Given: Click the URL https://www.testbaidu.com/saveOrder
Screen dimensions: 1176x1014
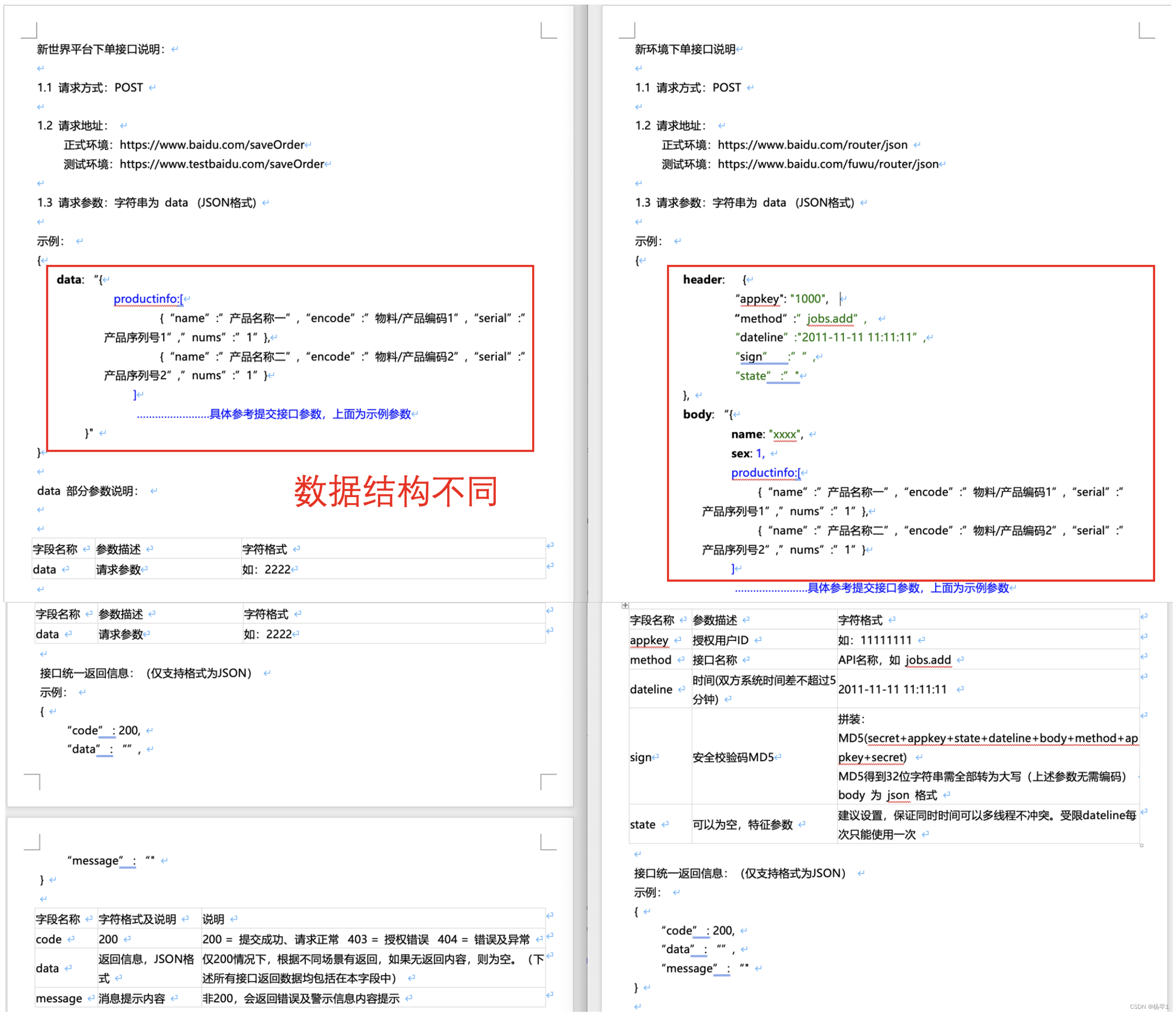Looking at the screenshot, I should [222, 164].
